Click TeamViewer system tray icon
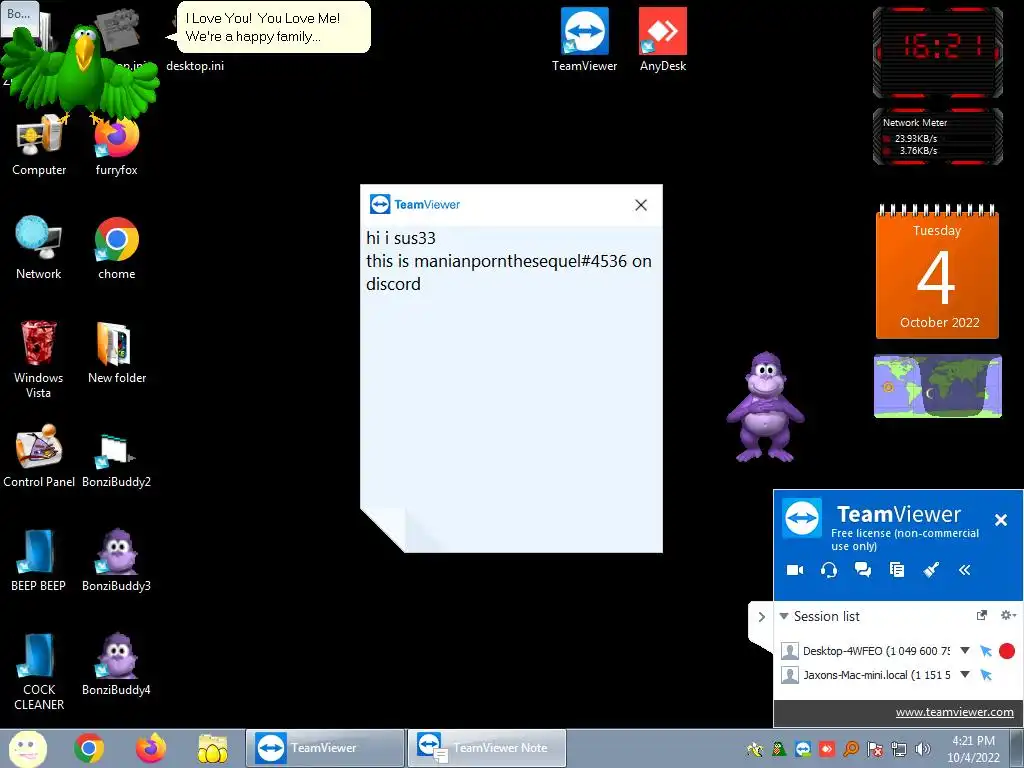 [803, 749]
